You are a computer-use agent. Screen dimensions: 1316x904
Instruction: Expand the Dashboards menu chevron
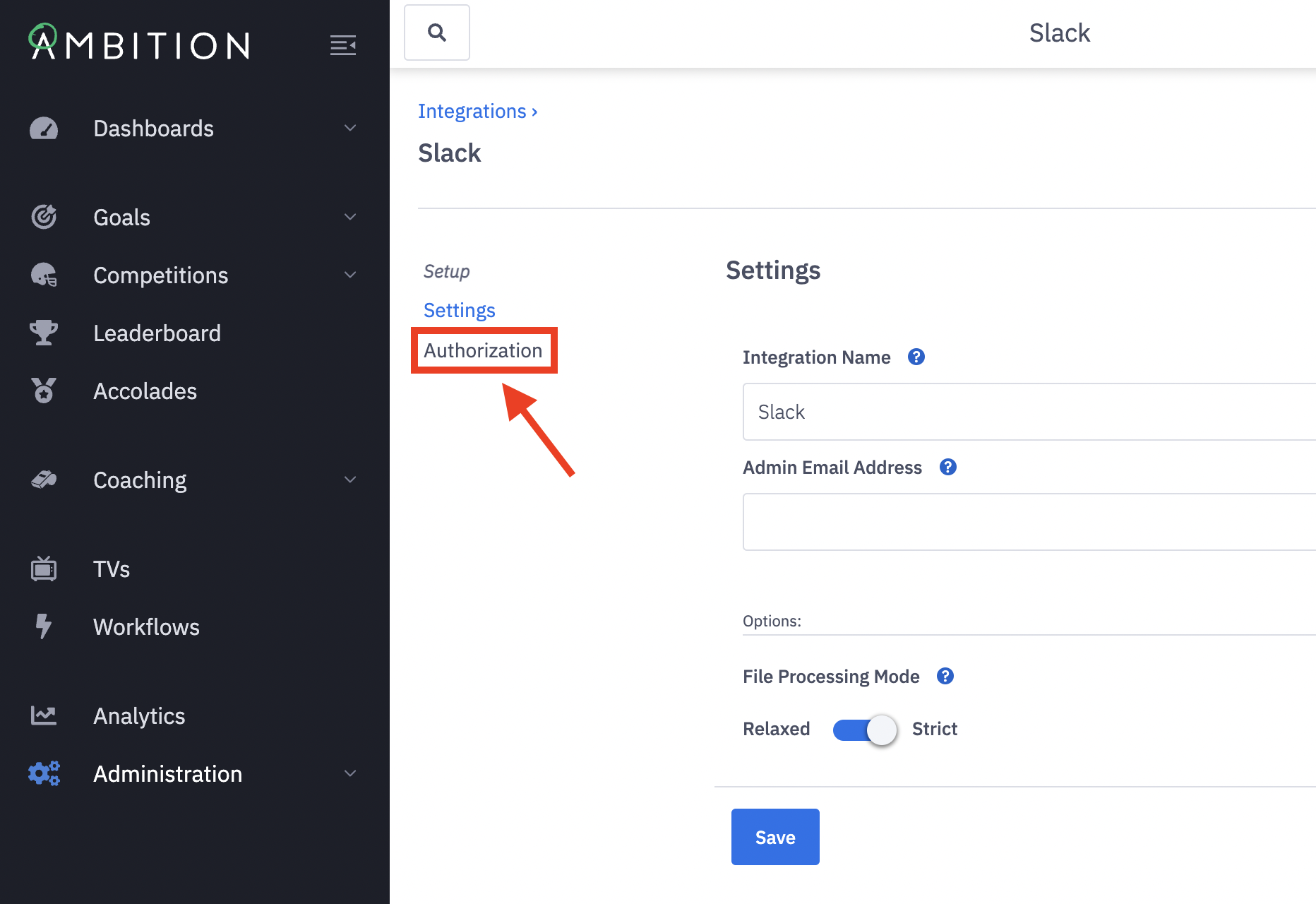[350, 129]
